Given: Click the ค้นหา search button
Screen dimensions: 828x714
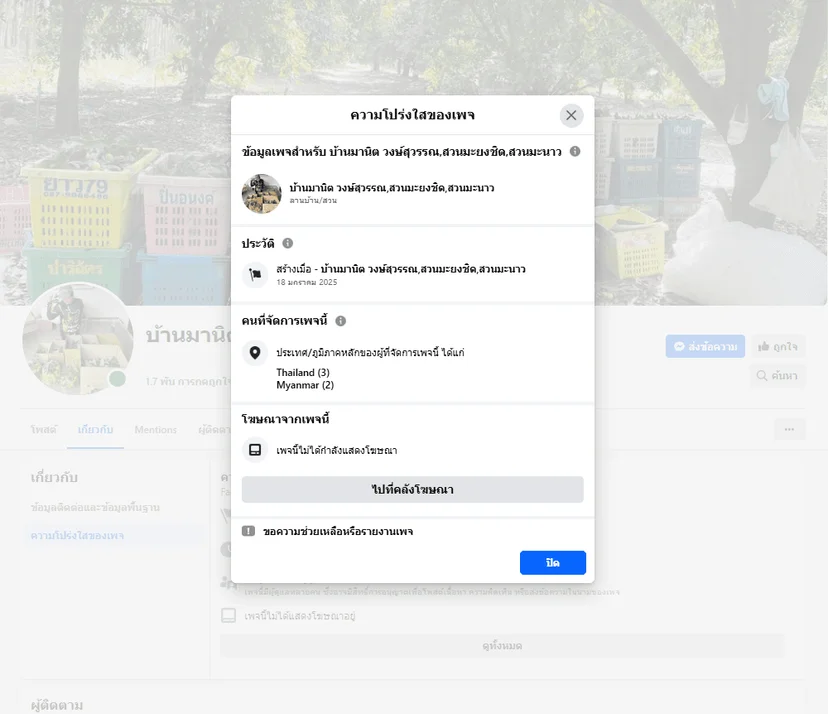Looking at the screenshot, I should [x=777, y=375].
